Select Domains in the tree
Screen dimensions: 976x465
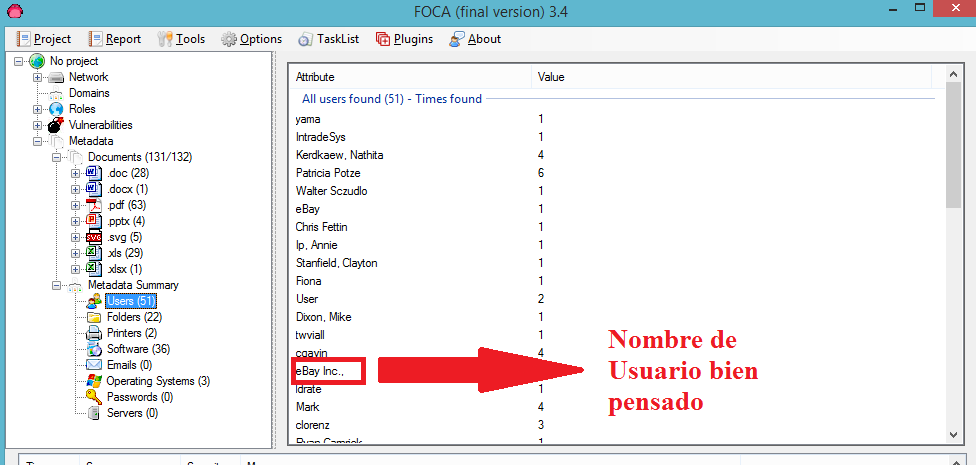(x=89, y=93)
